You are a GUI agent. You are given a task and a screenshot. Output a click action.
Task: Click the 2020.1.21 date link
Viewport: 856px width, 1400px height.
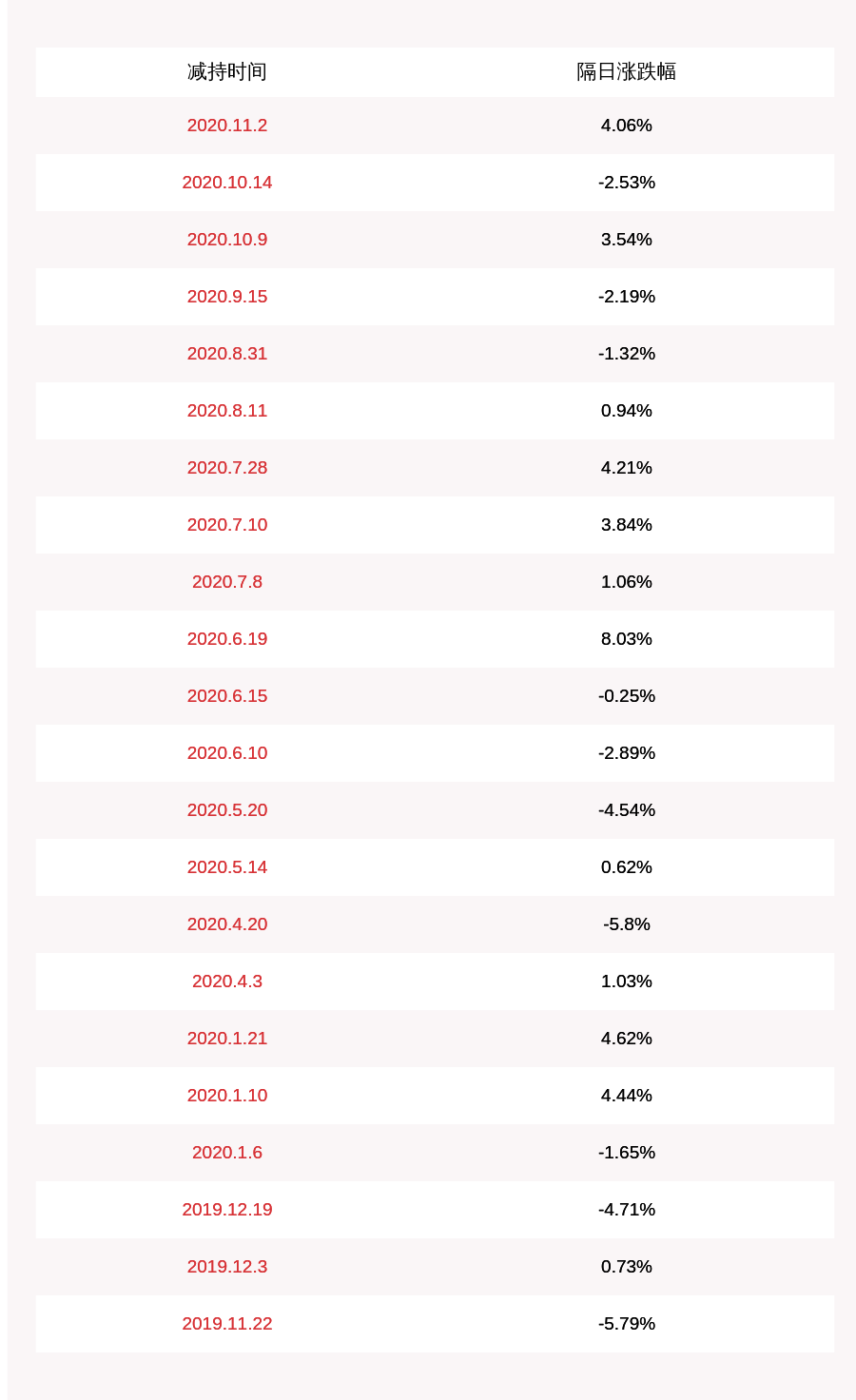(226, 1039)
